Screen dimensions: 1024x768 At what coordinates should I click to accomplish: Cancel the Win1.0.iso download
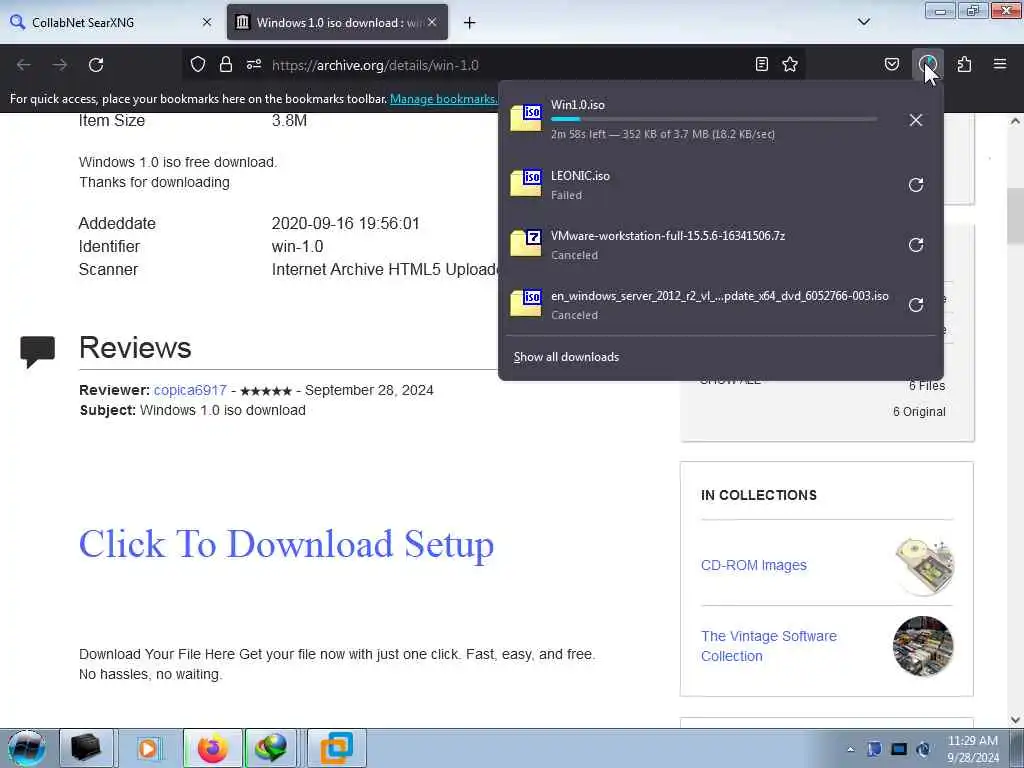(x=916, y=120)
